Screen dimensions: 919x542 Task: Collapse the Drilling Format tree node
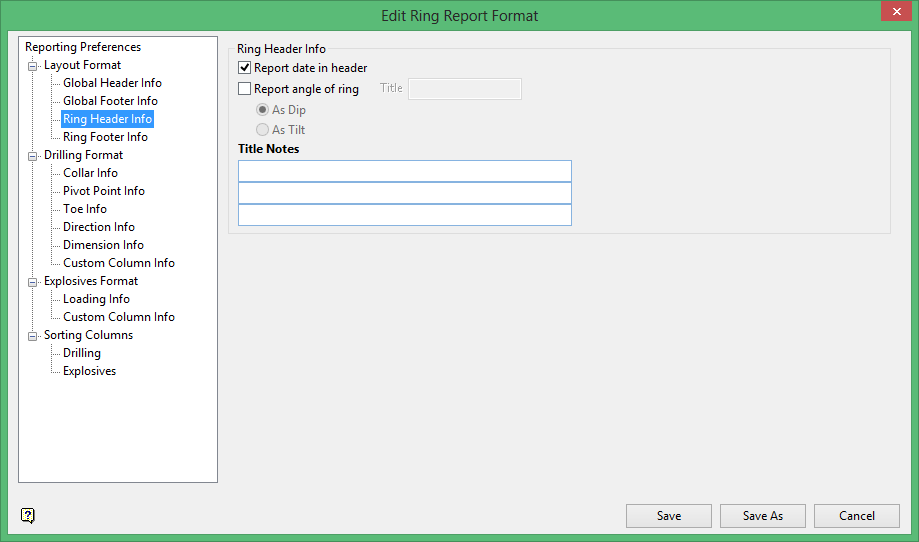click(x=33, y=156)
